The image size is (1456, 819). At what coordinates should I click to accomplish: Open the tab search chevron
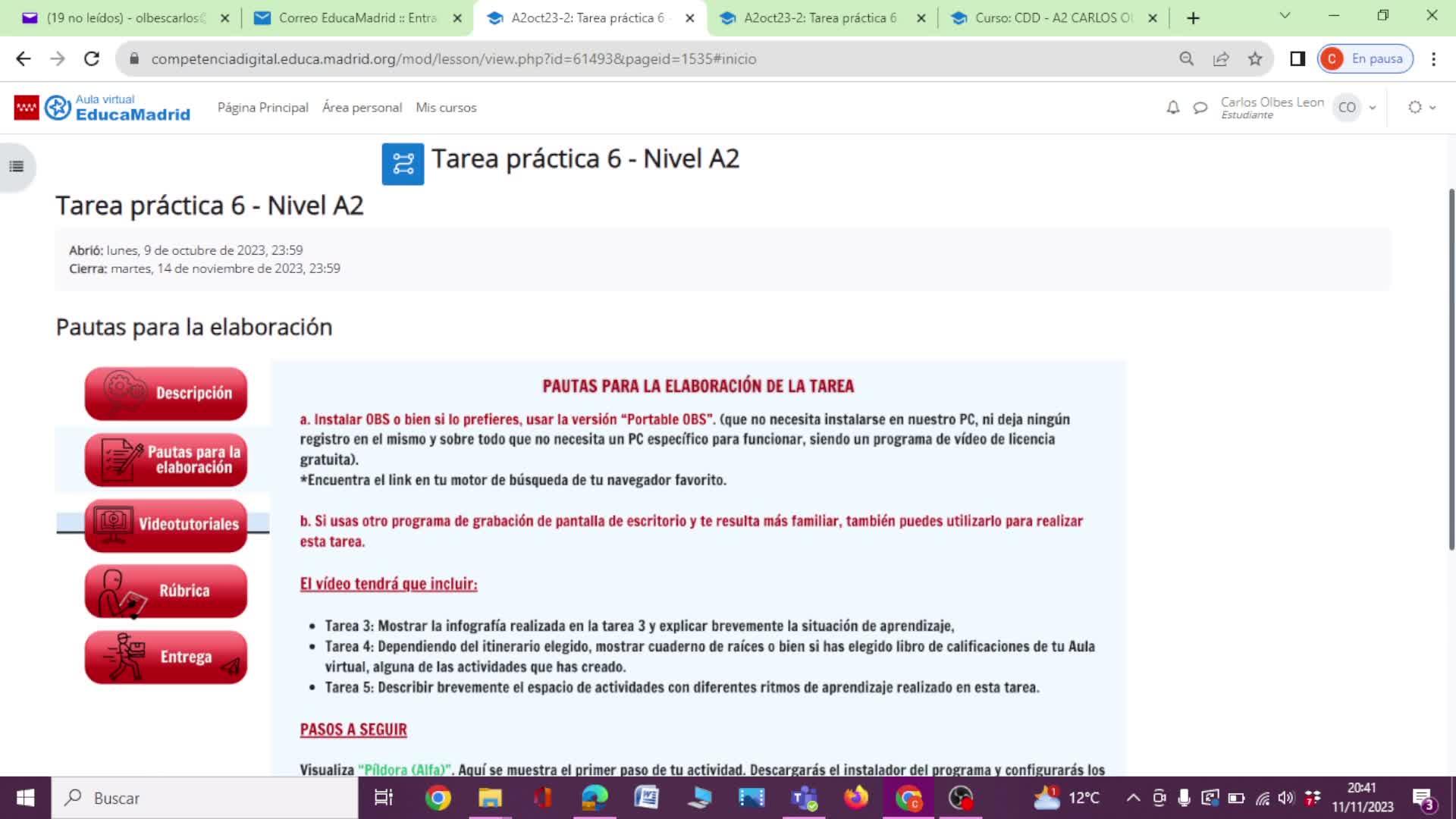coord(1285,16)
